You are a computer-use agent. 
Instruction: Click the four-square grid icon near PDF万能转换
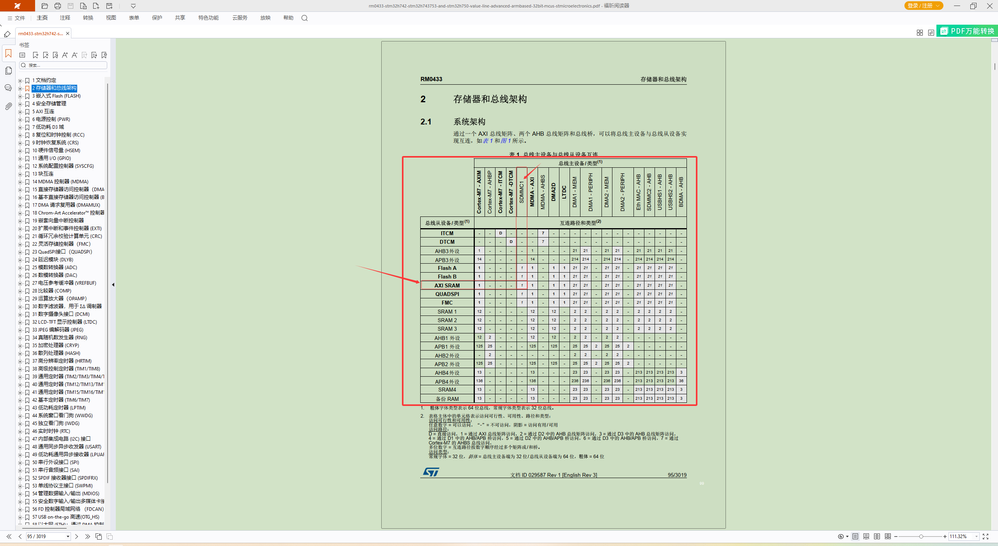click(x=920, y=32)
